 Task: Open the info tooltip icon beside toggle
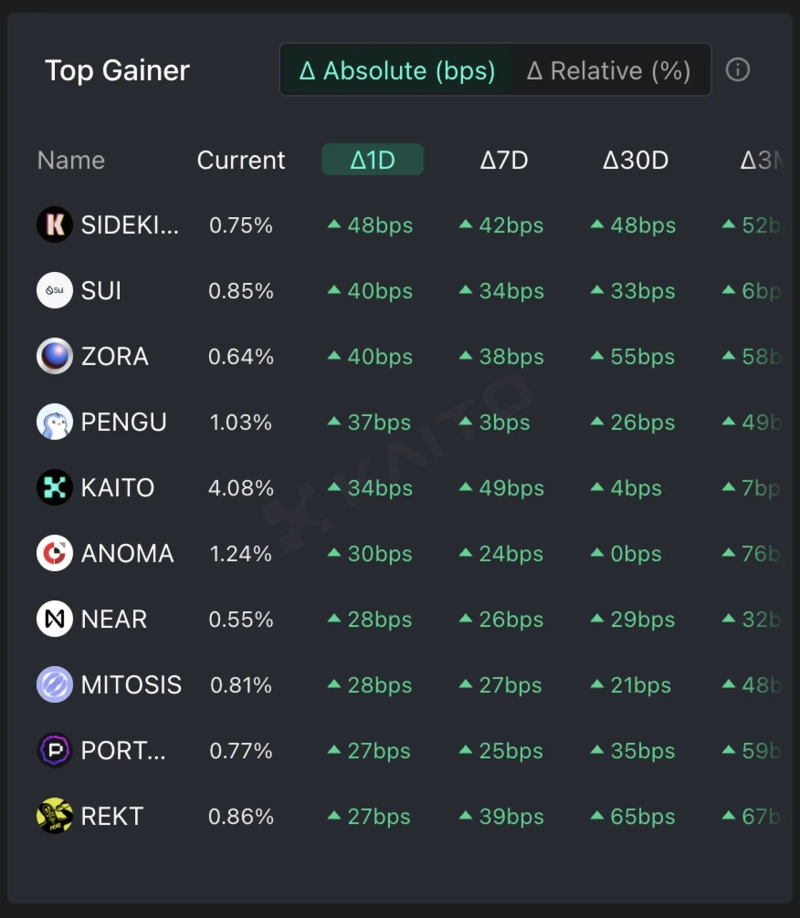tap(738, 70)
